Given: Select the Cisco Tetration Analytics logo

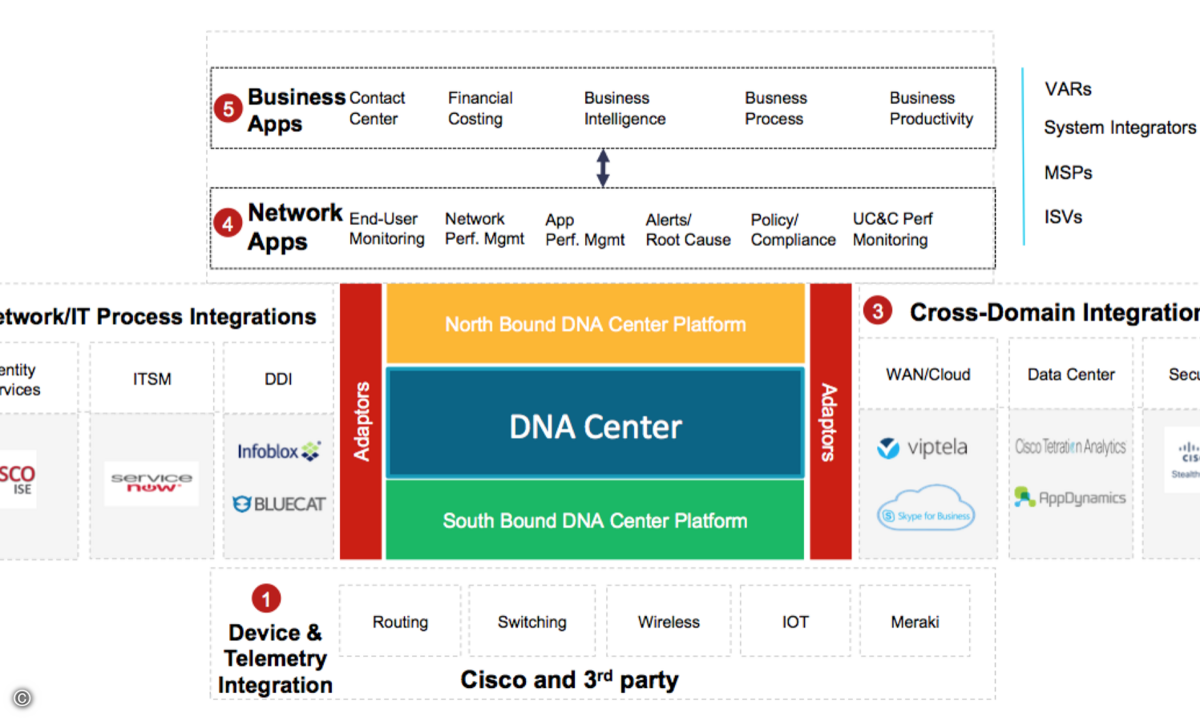Looking at the screenshot, I should (1070, 447).
